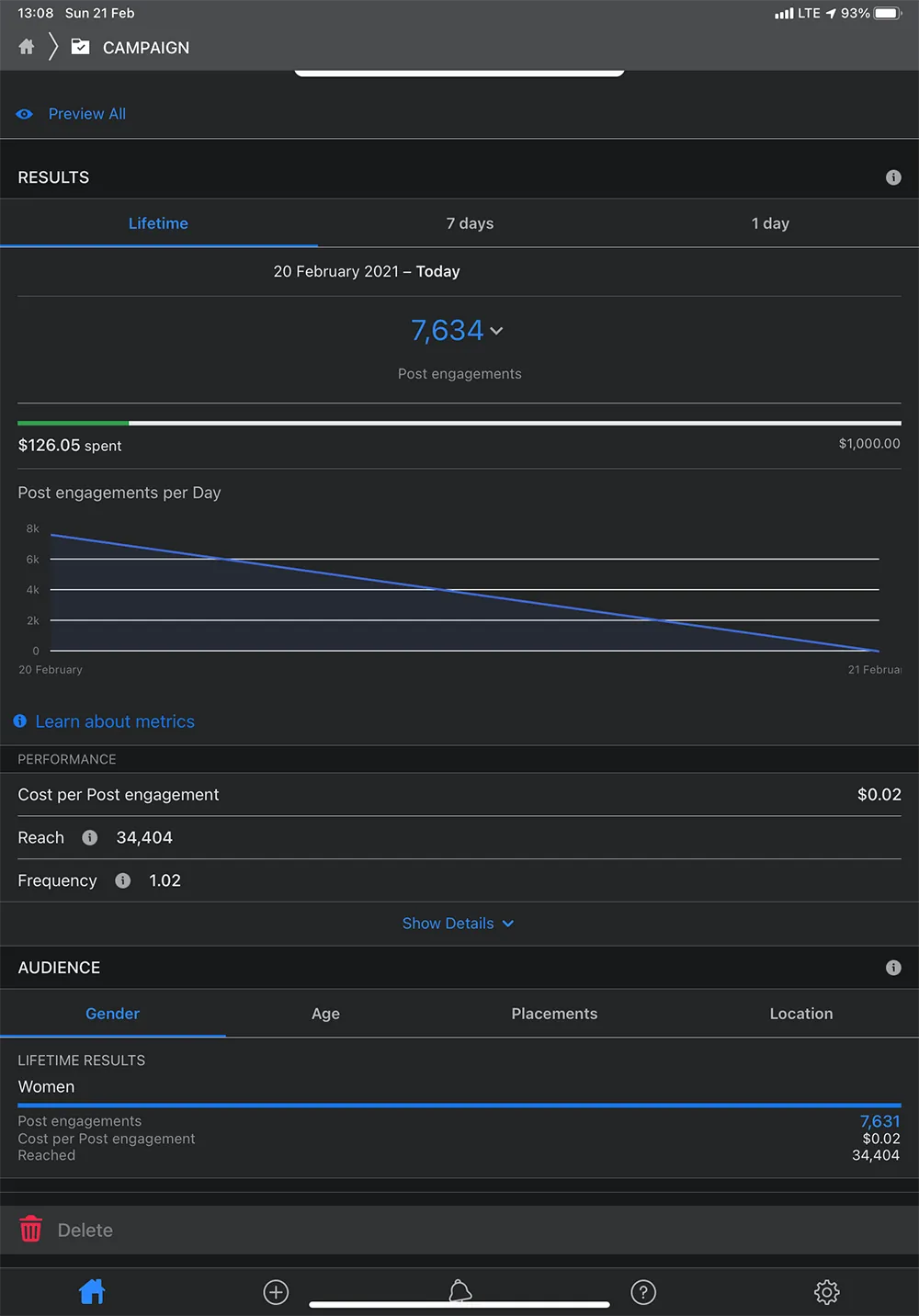Tap the CAMPAIGN breadcrumb title
The image size is (919, 1316).
pos(146,48)
